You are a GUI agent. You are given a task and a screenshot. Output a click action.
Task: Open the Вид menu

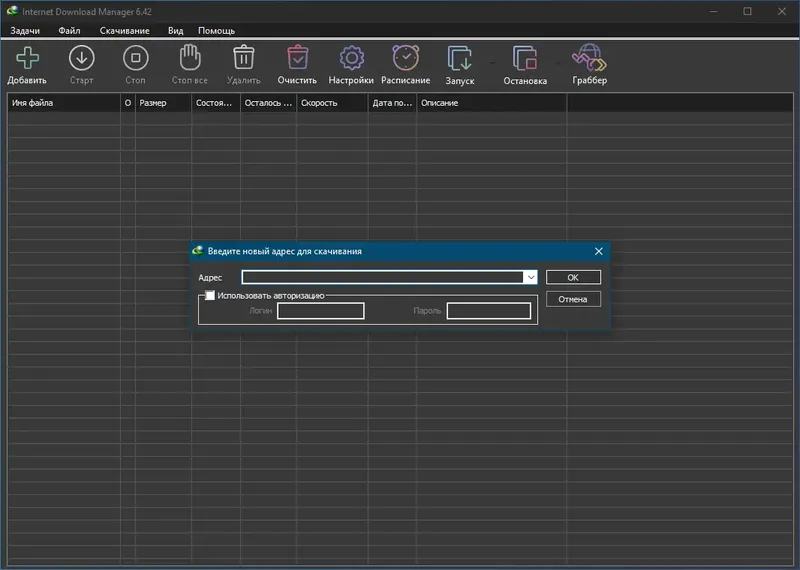(x=176, y=31)
